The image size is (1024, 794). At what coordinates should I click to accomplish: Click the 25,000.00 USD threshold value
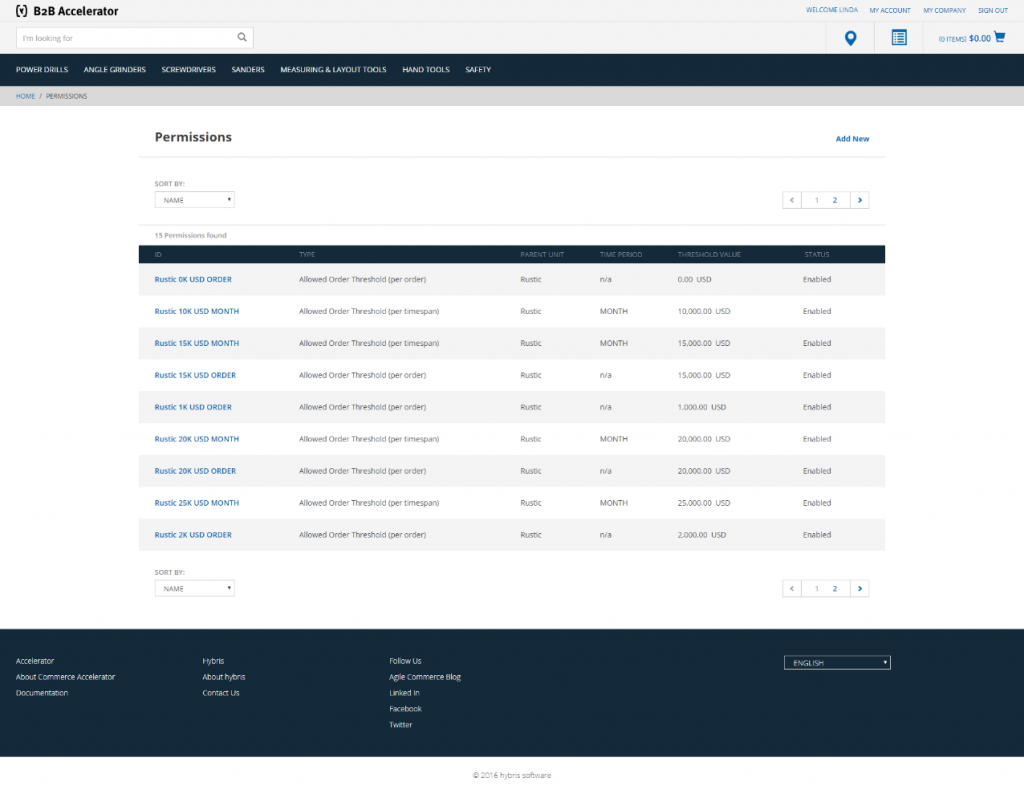pos(703,503)
